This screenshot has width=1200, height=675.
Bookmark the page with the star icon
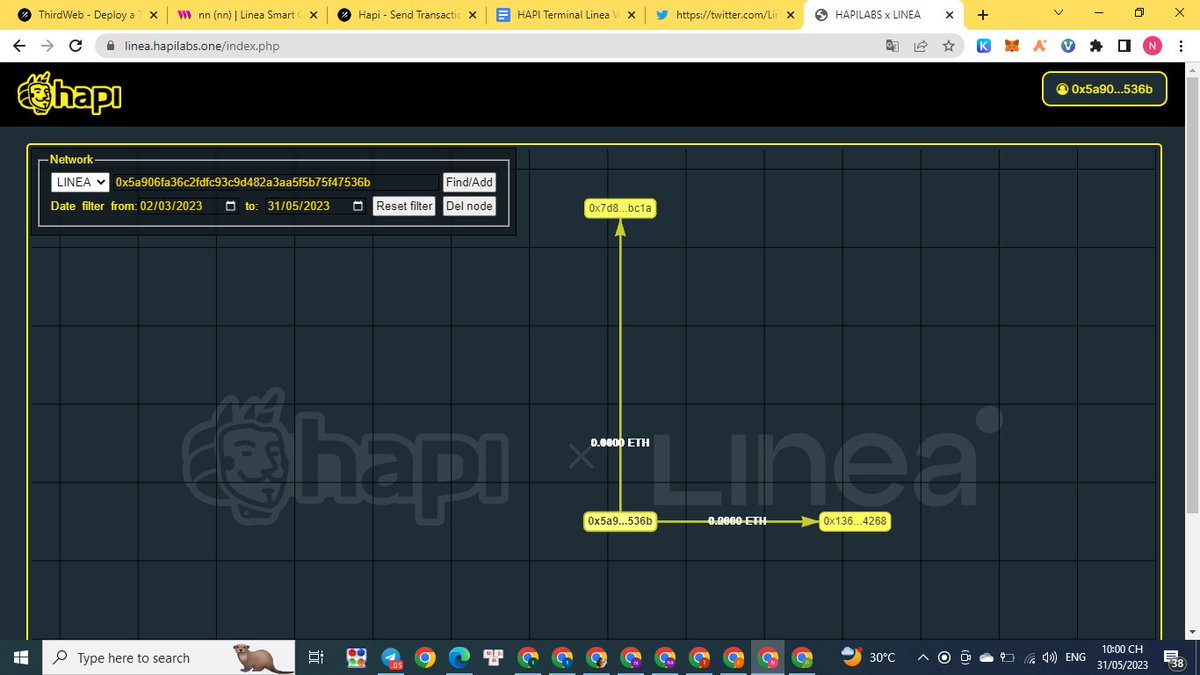(949, 45)
